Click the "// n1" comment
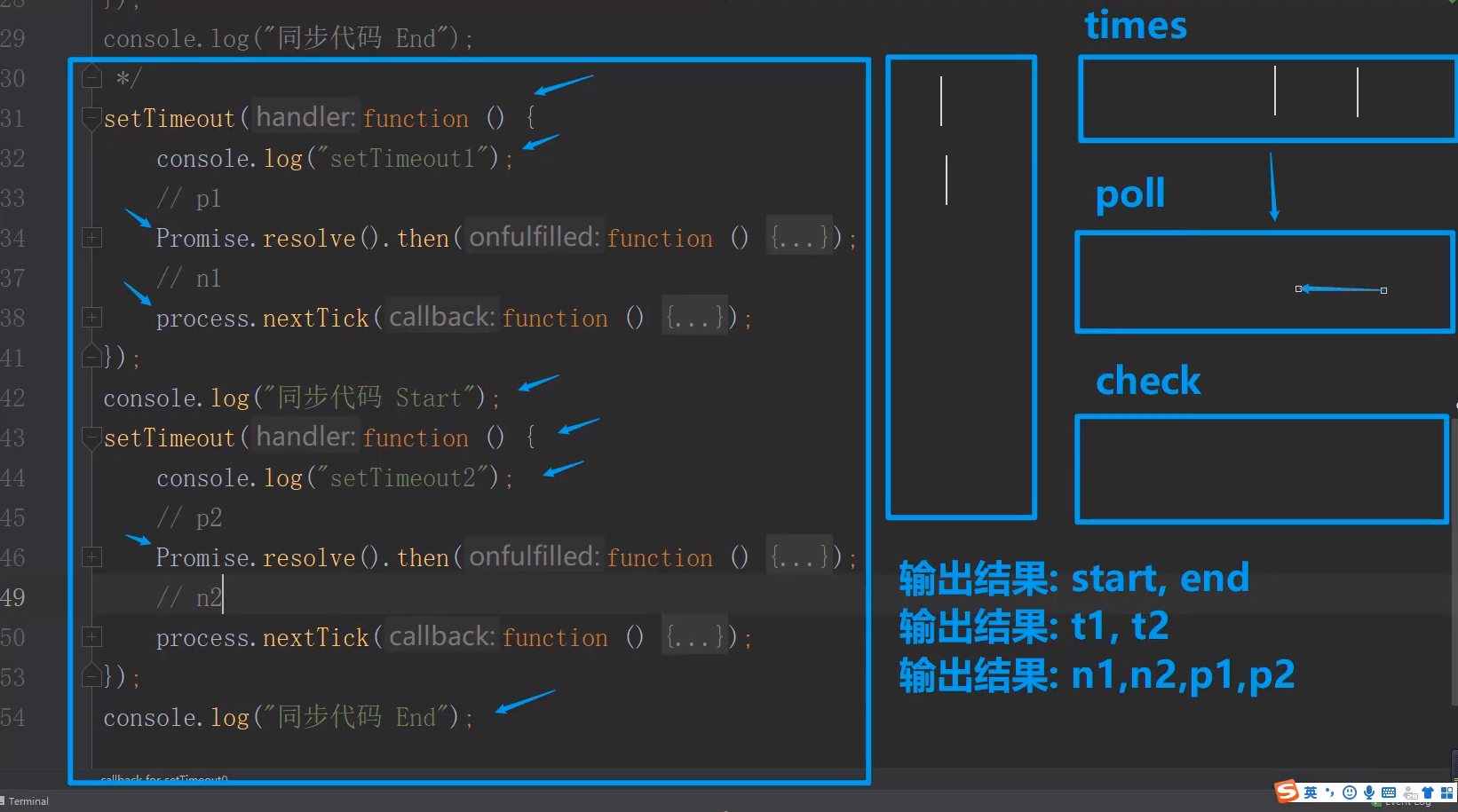The height and width of the screenshot is (812, 1458). [189, 278]
